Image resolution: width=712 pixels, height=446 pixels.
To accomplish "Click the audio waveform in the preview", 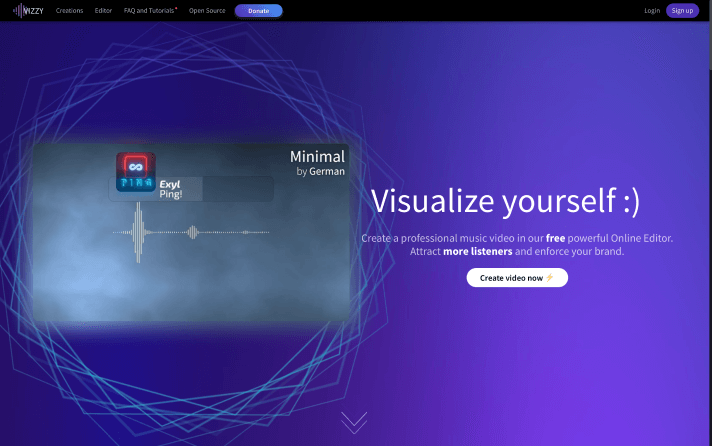I will [x=191, y=232].
